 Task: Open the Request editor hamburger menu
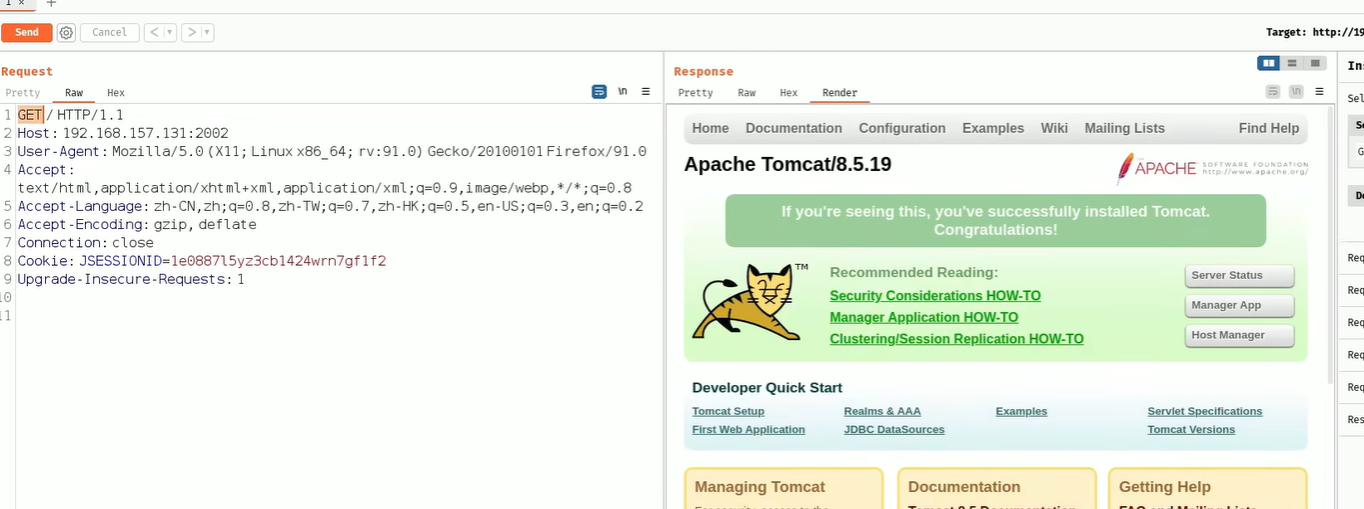coord(646,92)
